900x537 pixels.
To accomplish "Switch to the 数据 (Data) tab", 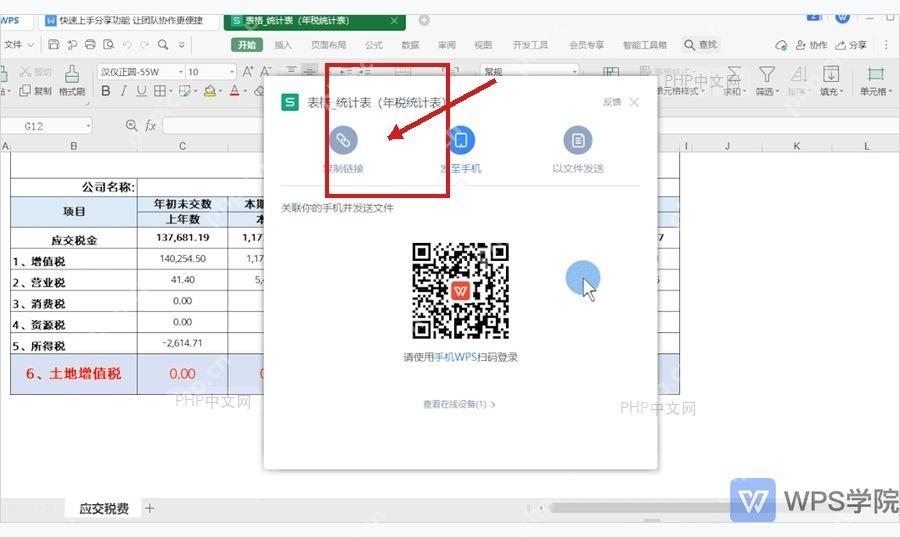I will coord(410,45).
